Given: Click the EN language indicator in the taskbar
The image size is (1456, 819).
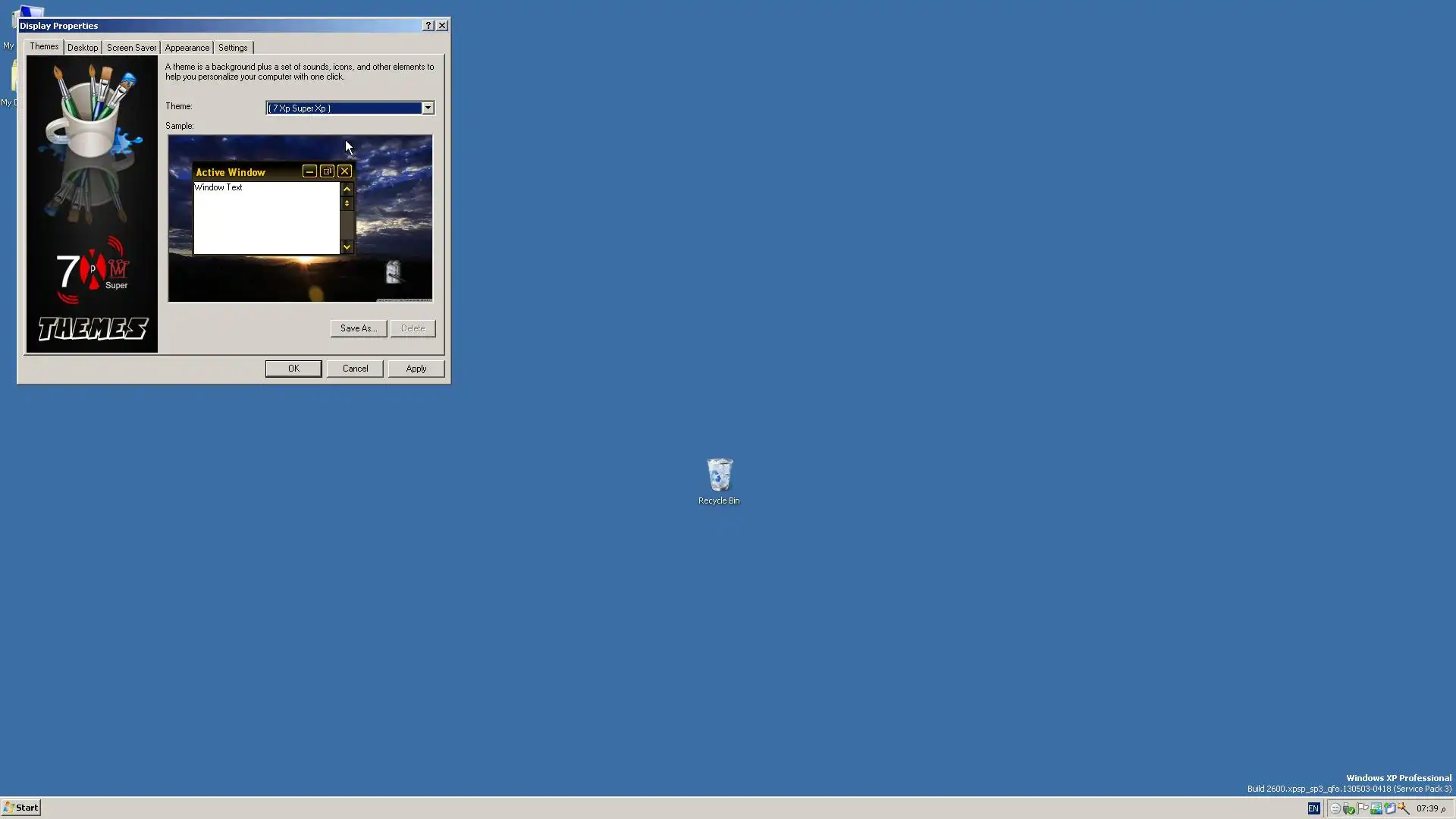Looking at the screenshot, I should 1313,808.
